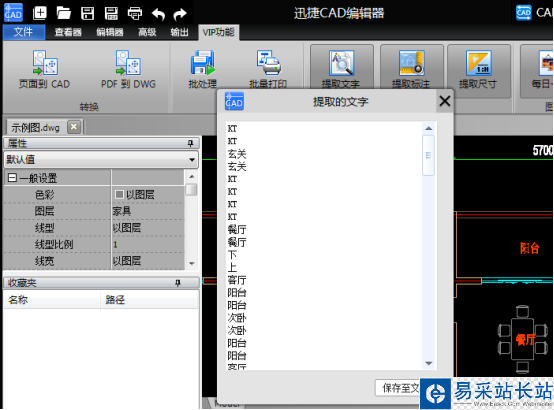Screen dimensions: 554x410
Task: Click the 餐厅 dining table in the drawing
Action: [x=523, y=340]
